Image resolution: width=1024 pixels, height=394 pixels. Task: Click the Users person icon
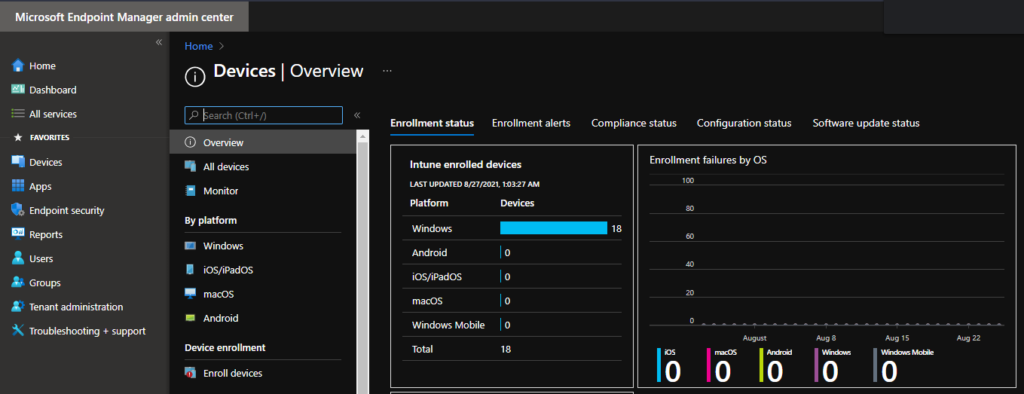pyautogui.click(x=18, y=259)
